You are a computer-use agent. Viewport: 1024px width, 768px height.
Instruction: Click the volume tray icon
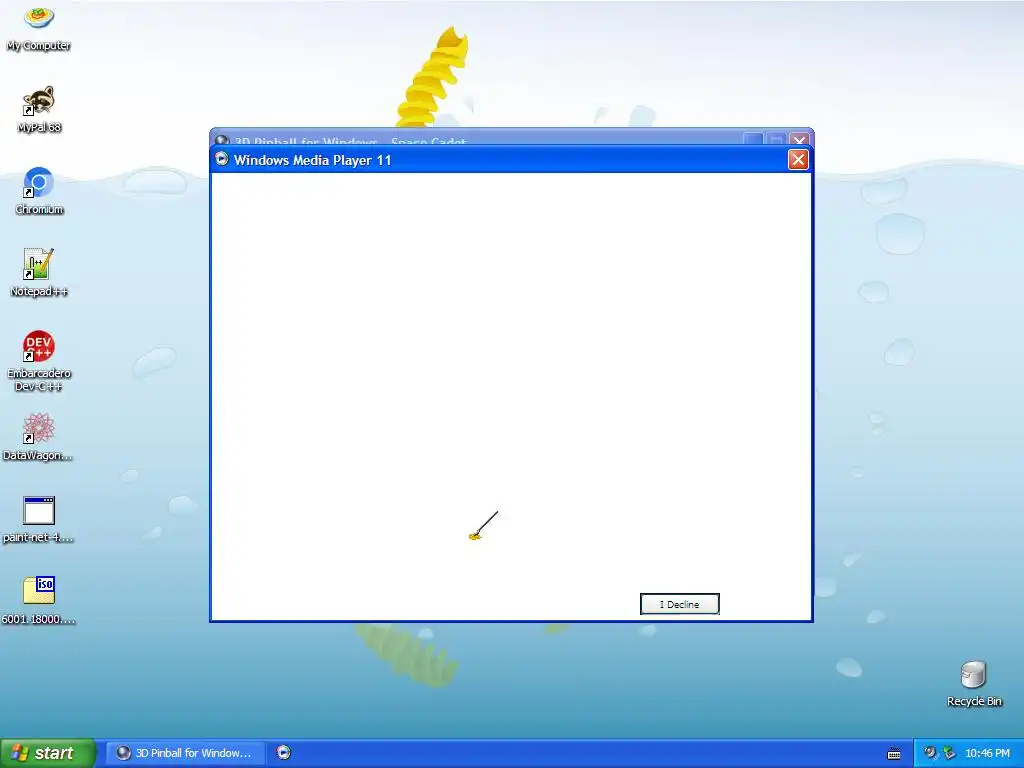(930, 753)
